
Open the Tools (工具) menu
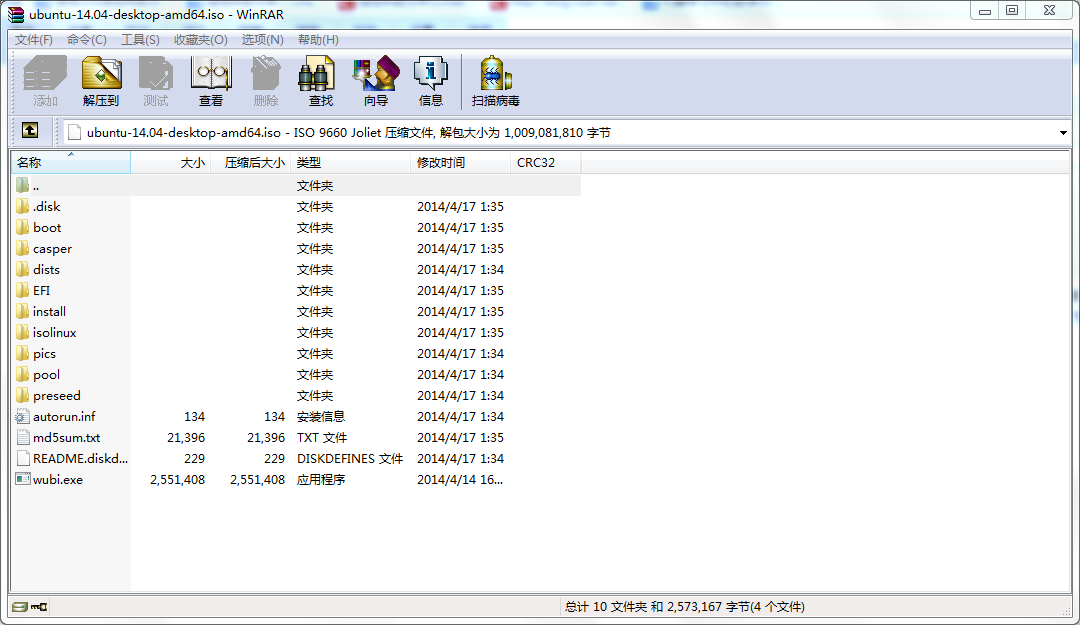click(x=141, y=40)
